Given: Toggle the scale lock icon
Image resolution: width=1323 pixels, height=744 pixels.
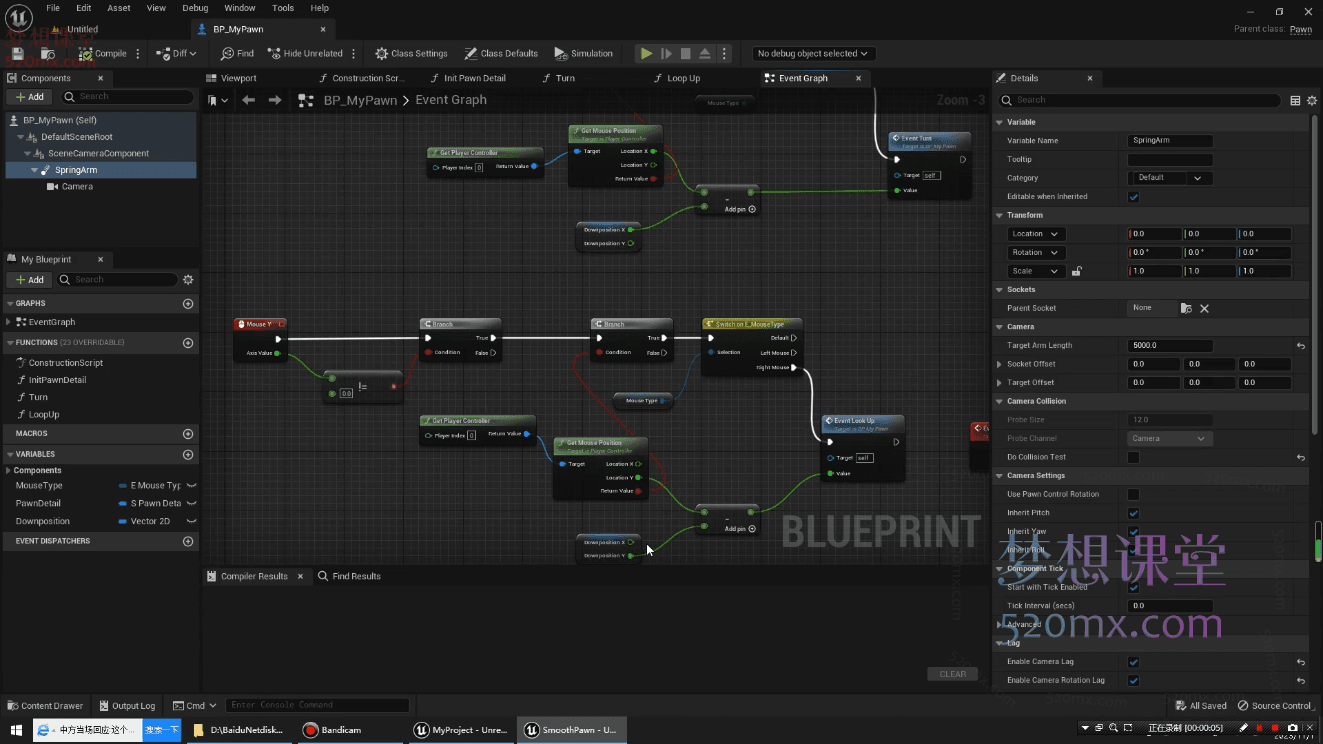Looking at the screenshot, I should click(x=1076, y=271).
